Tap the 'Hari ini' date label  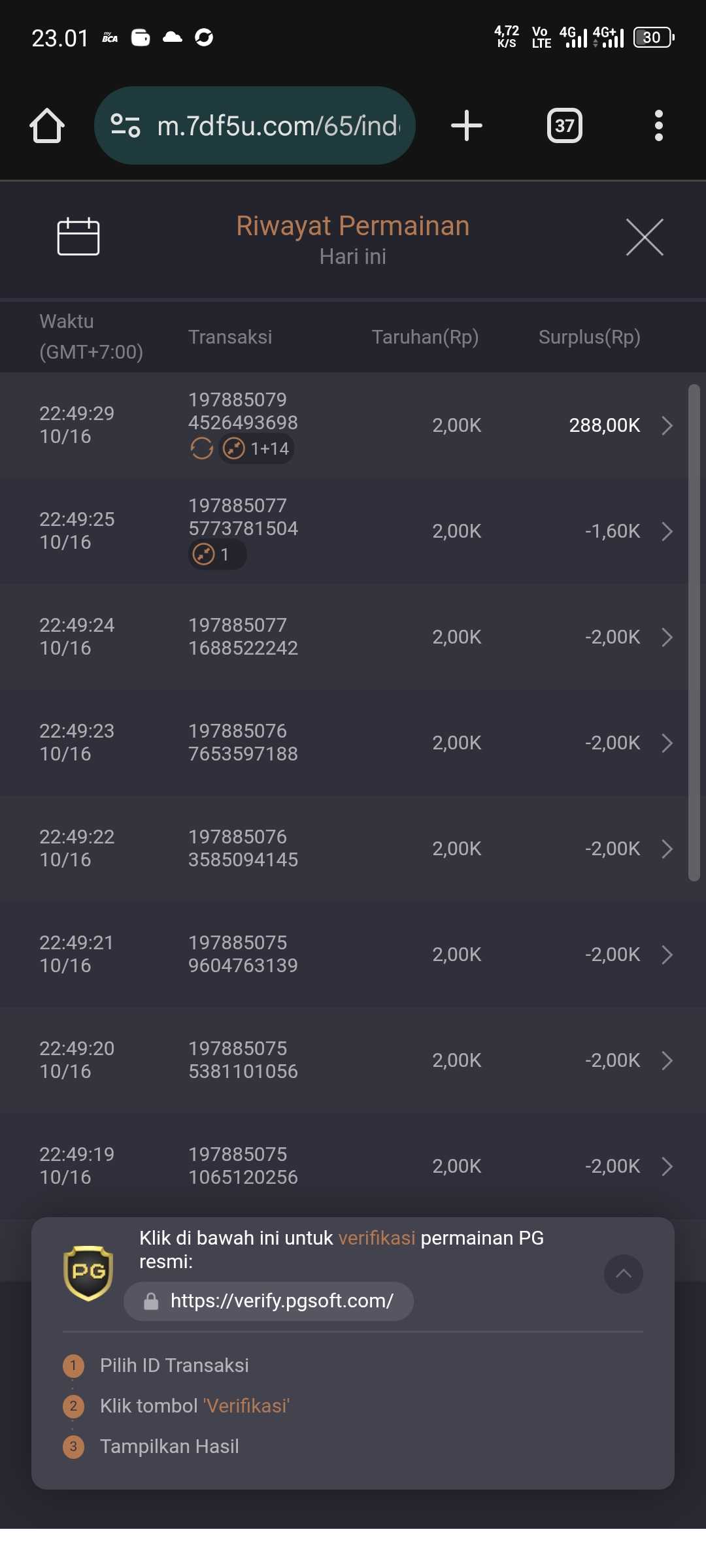click(x=353, y=257)
